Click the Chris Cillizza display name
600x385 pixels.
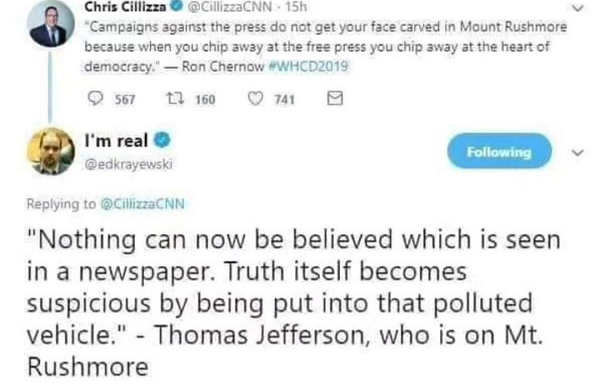point(125,7)
